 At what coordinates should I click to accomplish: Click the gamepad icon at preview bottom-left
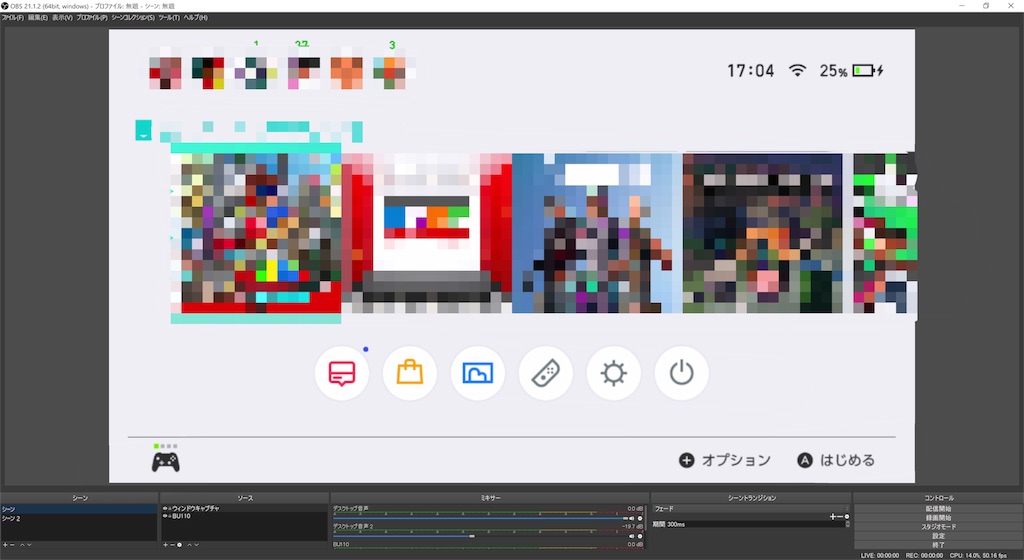click(166, 462)
